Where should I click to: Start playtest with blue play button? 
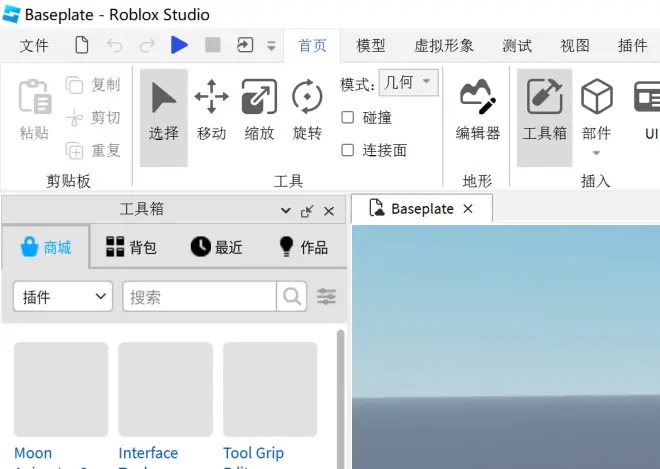179,45
